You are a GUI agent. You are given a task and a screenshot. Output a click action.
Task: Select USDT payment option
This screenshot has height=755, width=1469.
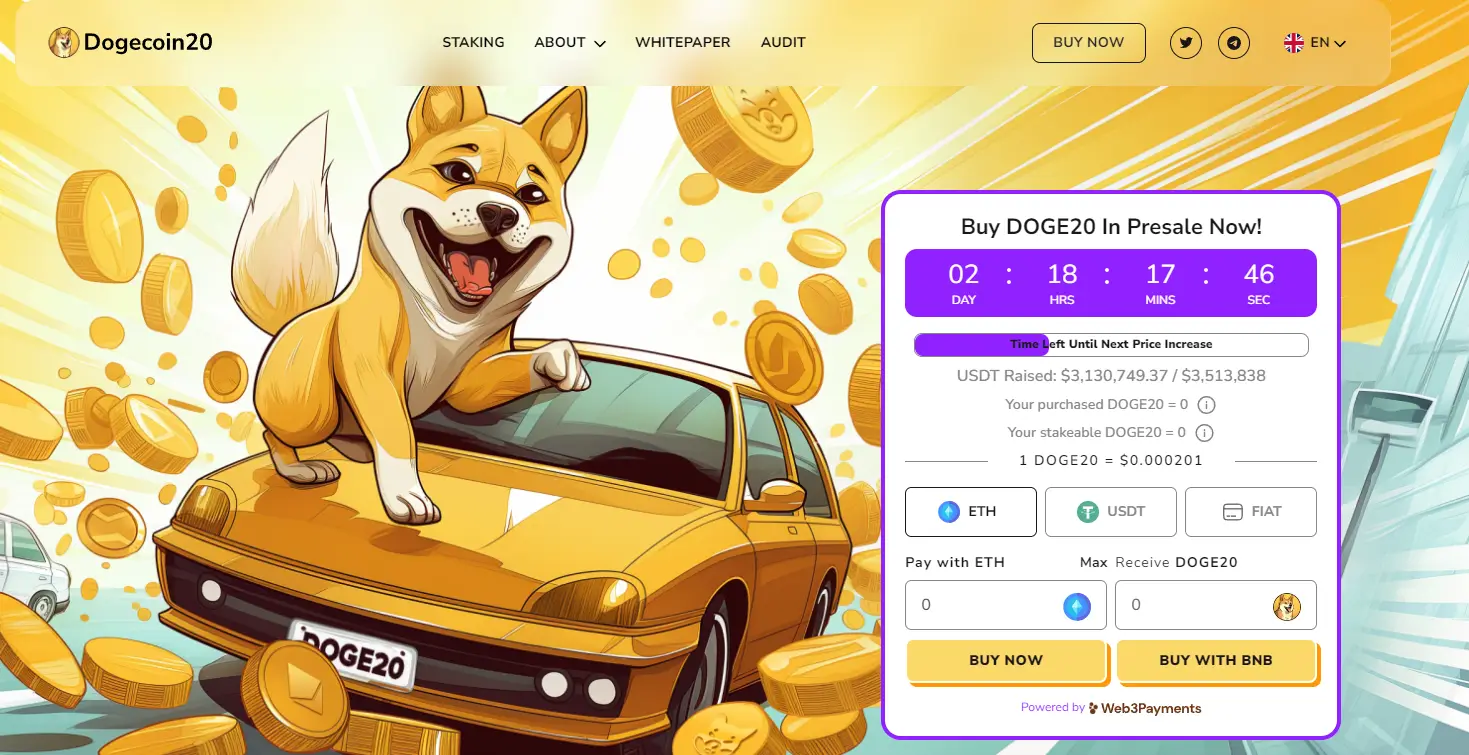pyautogui.click(x=1111, y=511)
